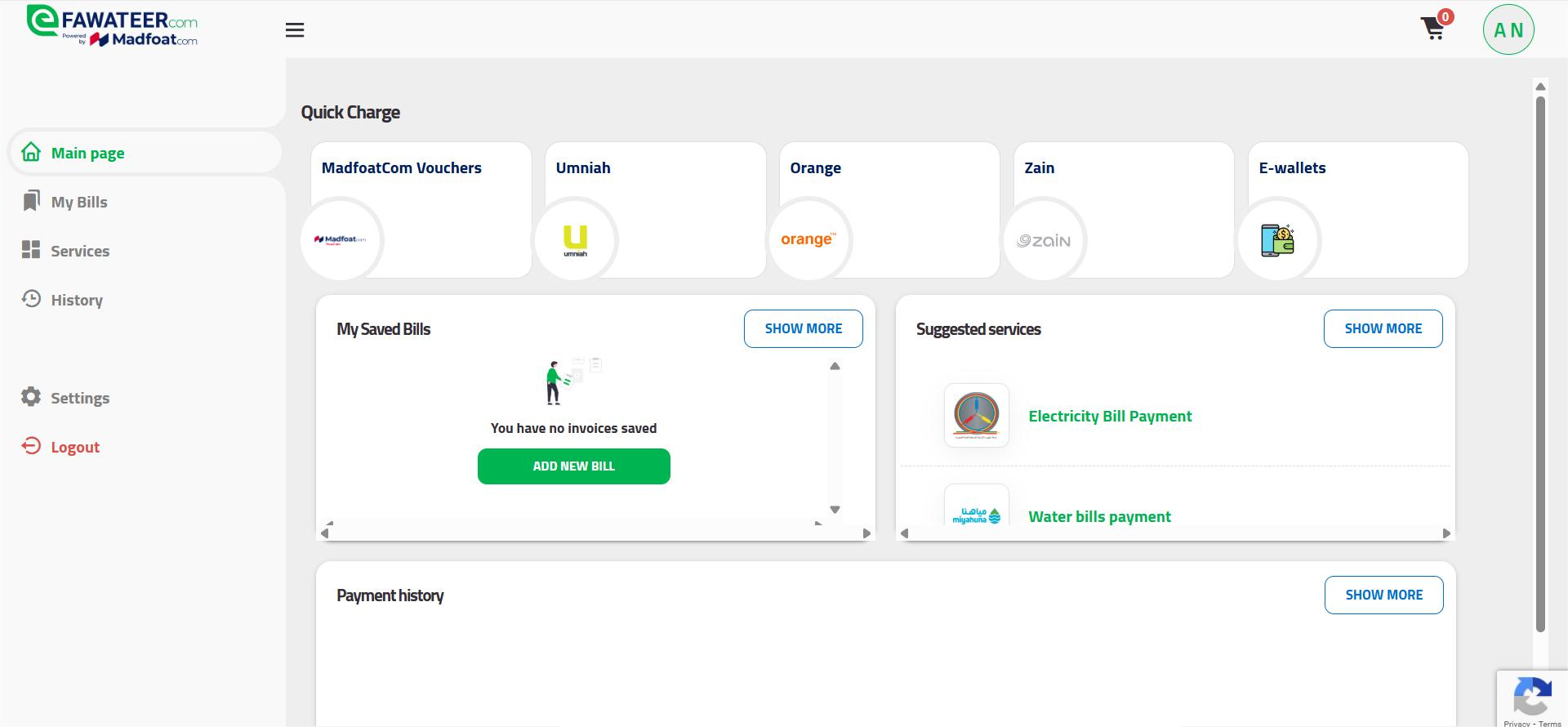Pick the Zain quick charge logo

coord(1043,240)
